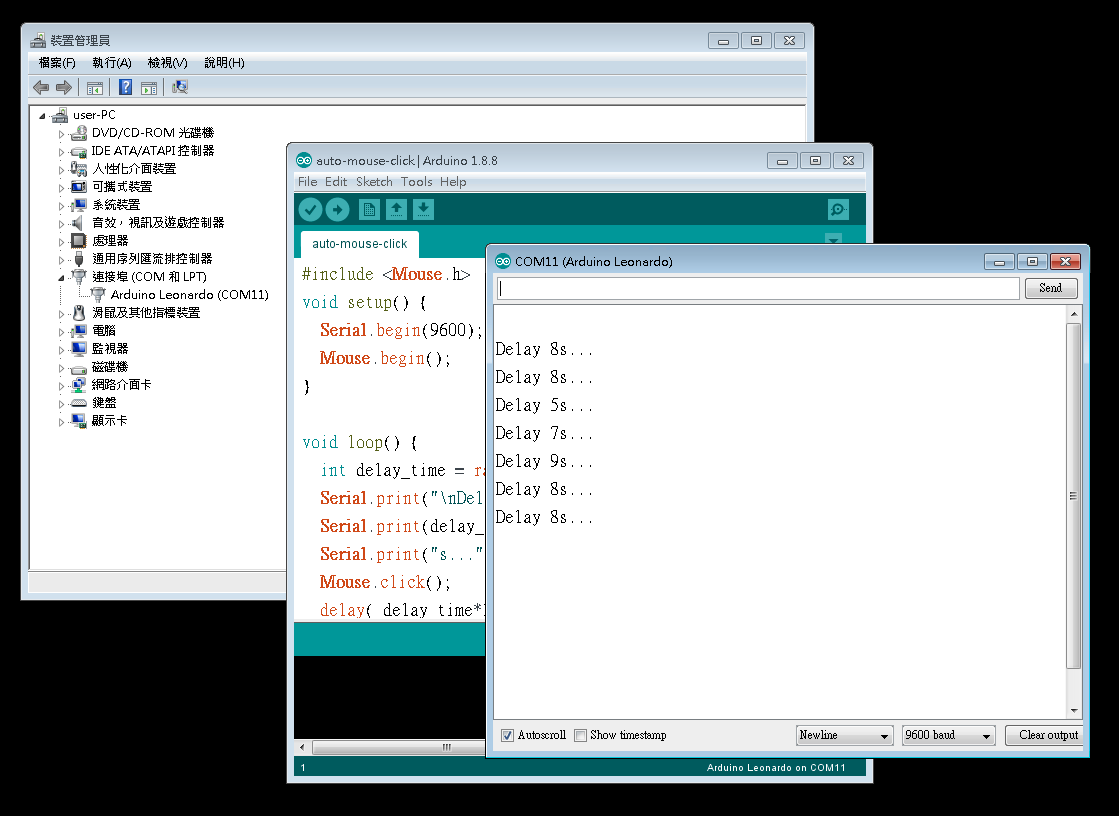This screenshot has width=1119, height=816.
Task: Click the 系統裝置 category icon
Action: (x=79, y=205)
